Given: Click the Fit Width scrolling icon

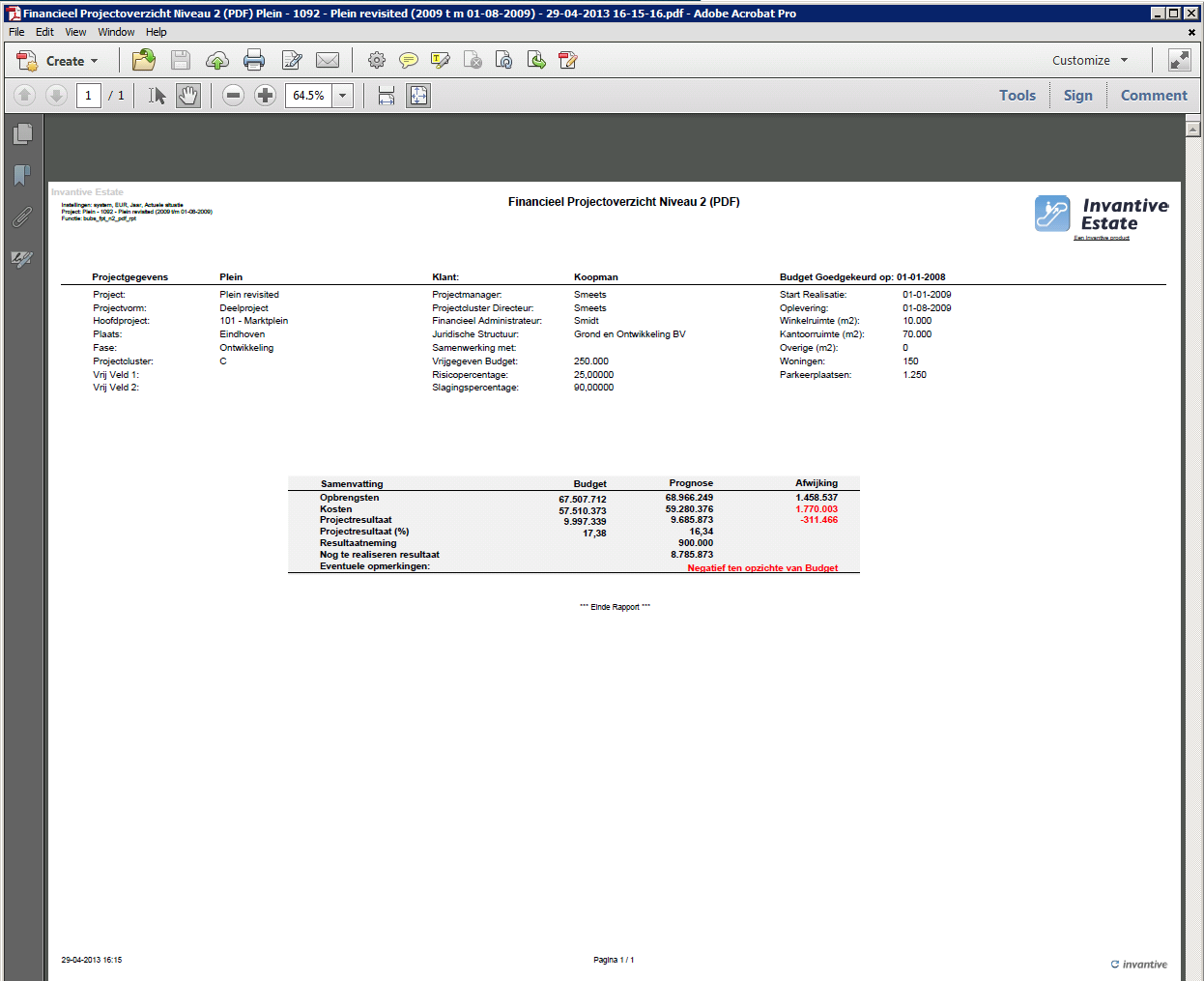Looking at the screenshot, I should pos(387,95).
